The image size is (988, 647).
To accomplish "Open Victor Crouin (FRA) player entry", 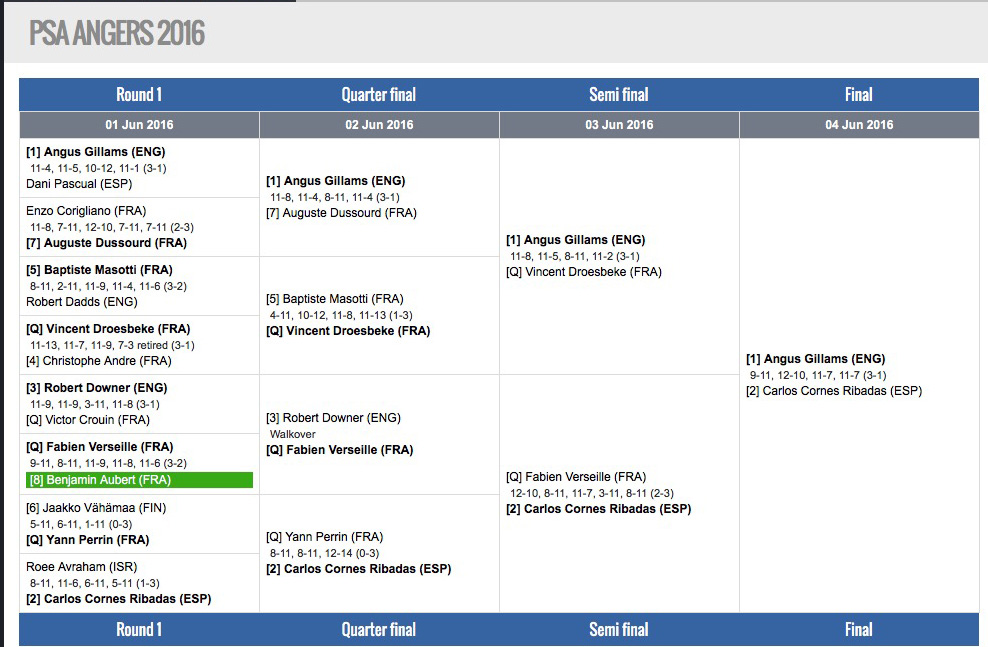I will coord(88,420).
